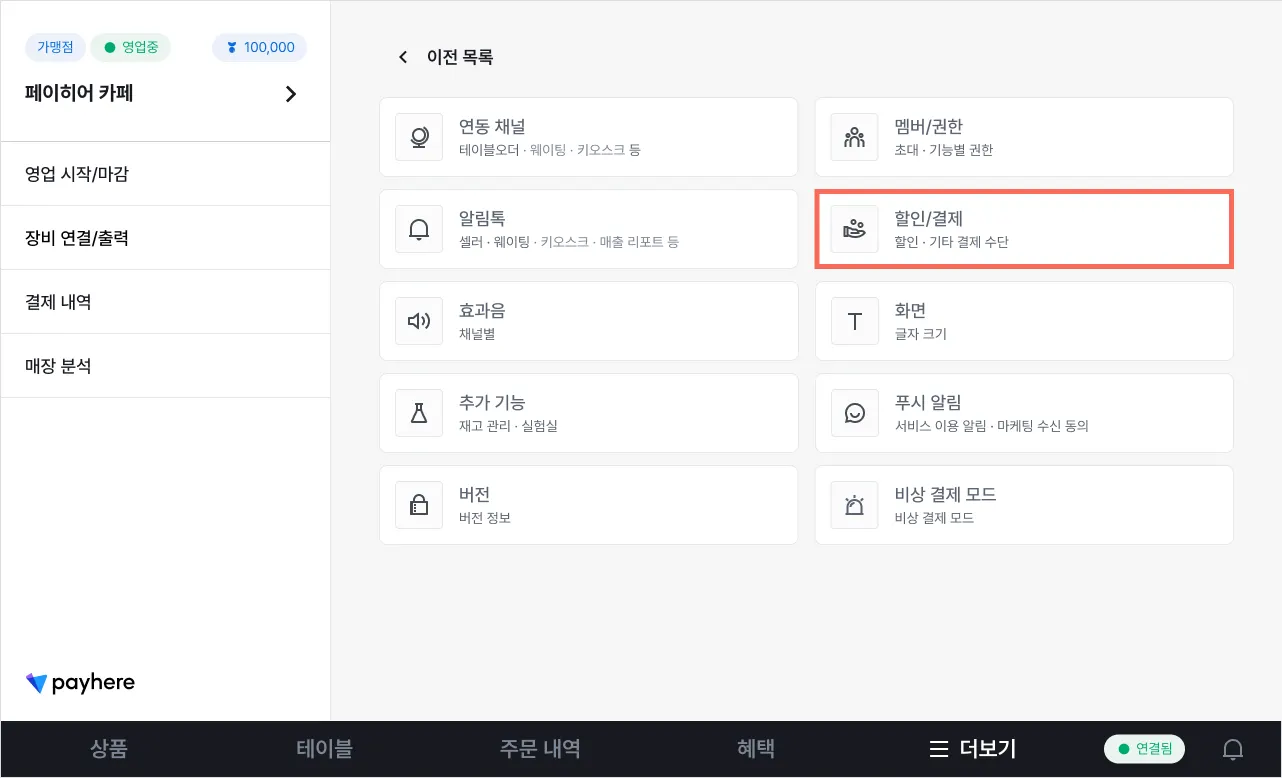1282x778 pixels.
Task: Open the 주문 내역 tab
Action: point(540,749)
